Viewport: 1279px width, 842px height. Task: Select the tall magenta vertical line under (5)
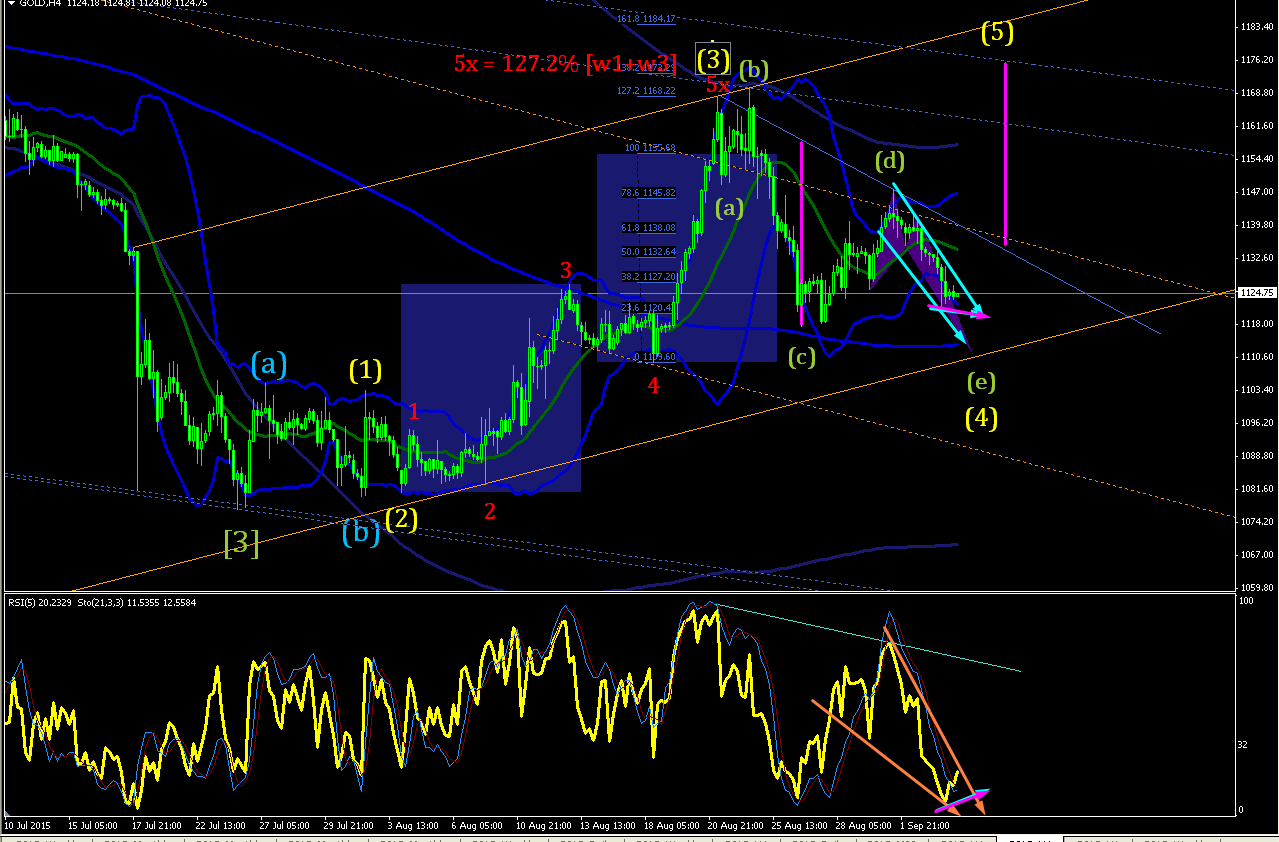(x=1005, y=153)
